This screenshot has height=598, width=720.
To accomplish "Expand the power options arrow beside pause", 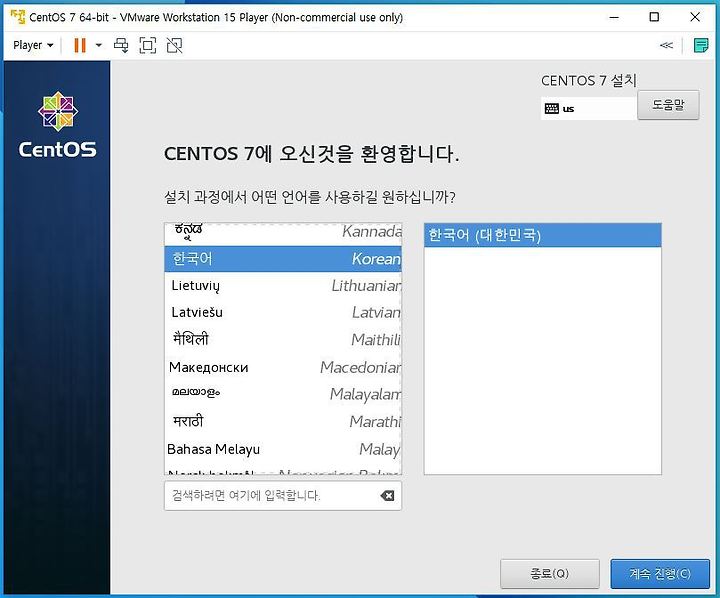I will point(99,45).
